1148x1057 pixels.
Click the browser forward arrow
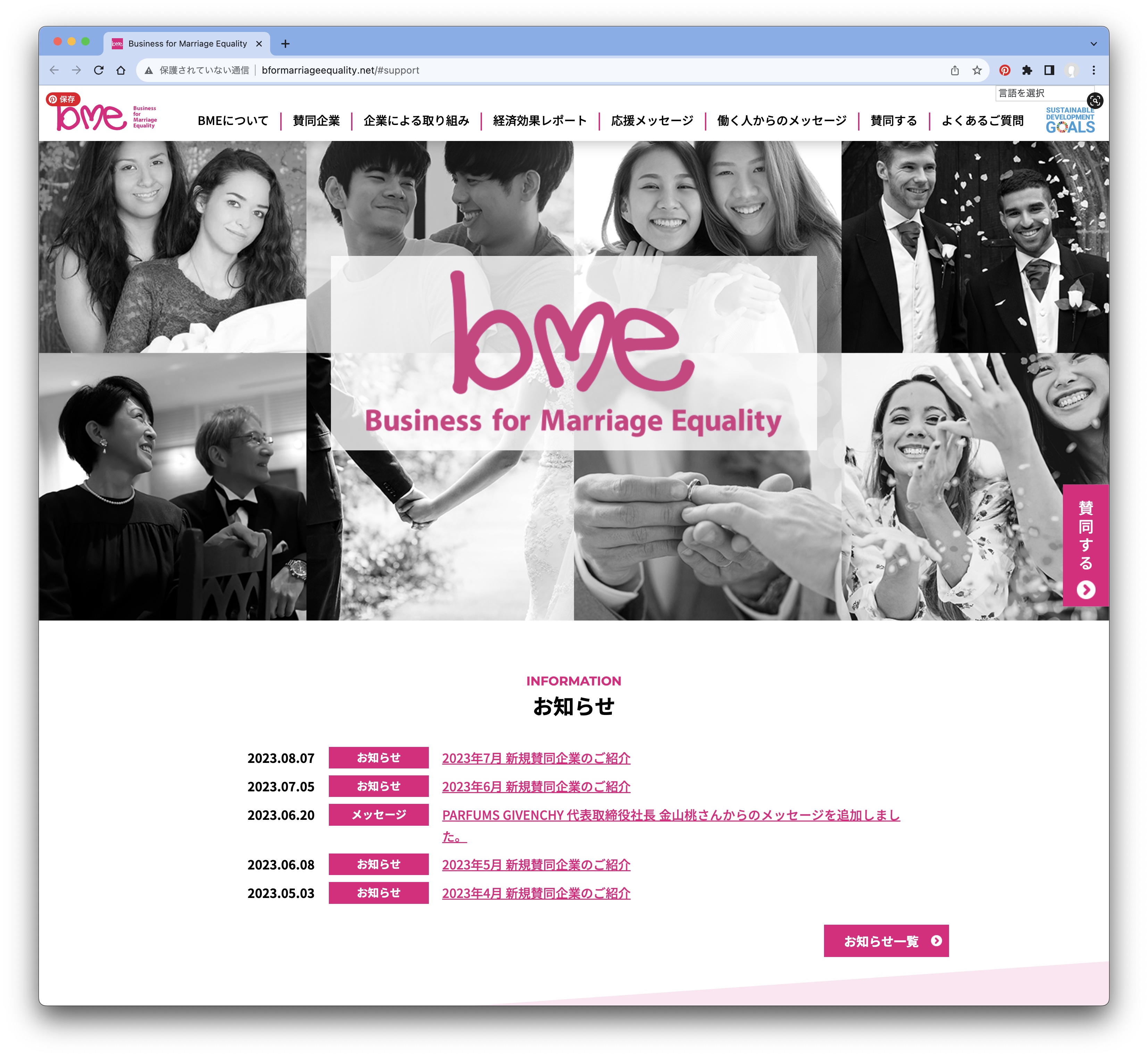point(76,70)
